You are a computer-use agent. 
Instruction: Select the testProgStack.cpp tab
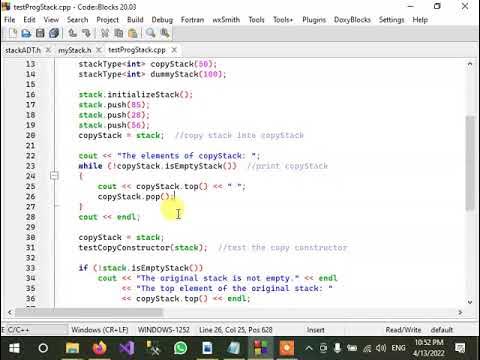(x=137, y=50)
